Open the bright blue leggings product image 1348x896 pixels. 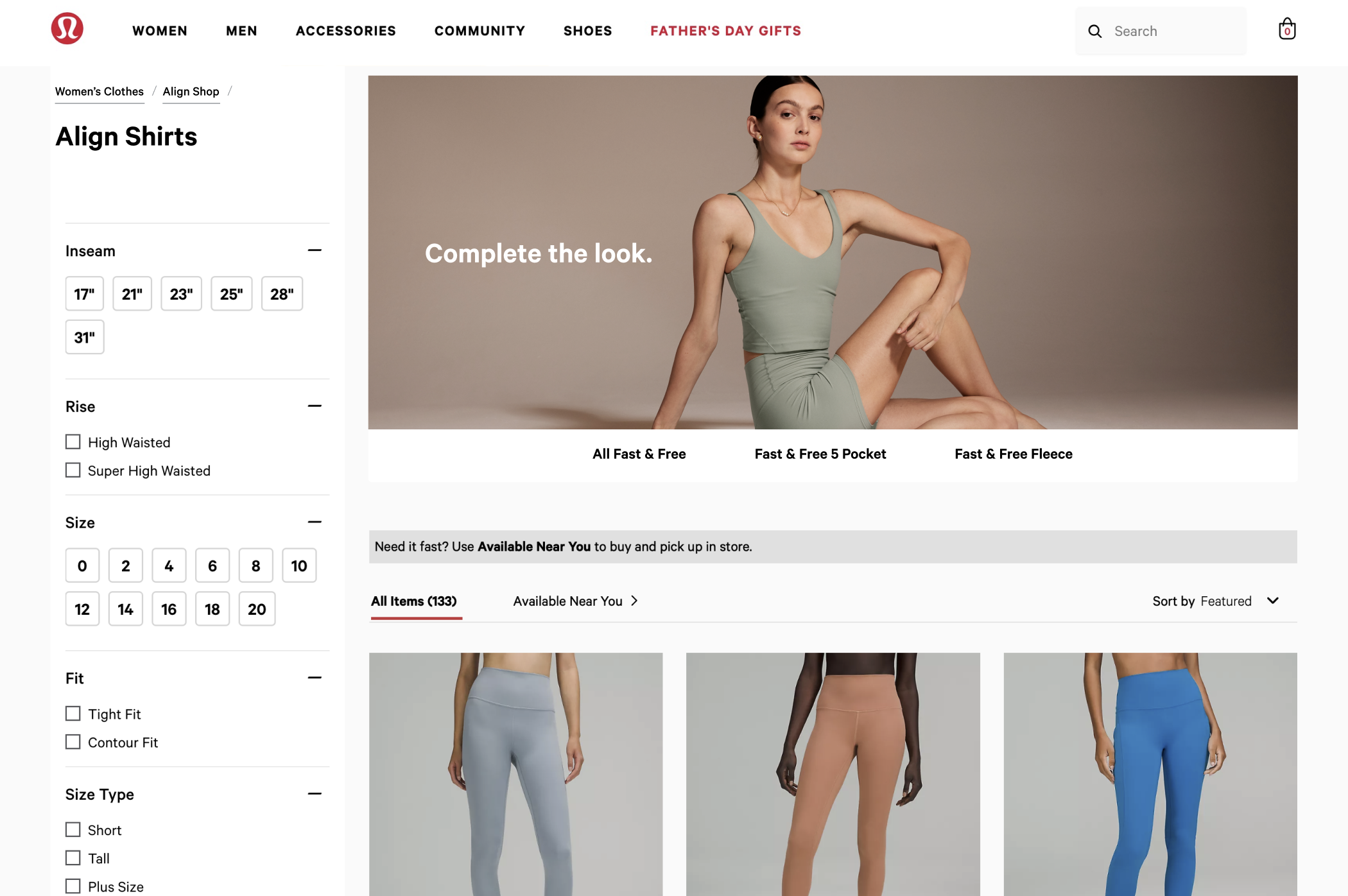(1150, 774)
